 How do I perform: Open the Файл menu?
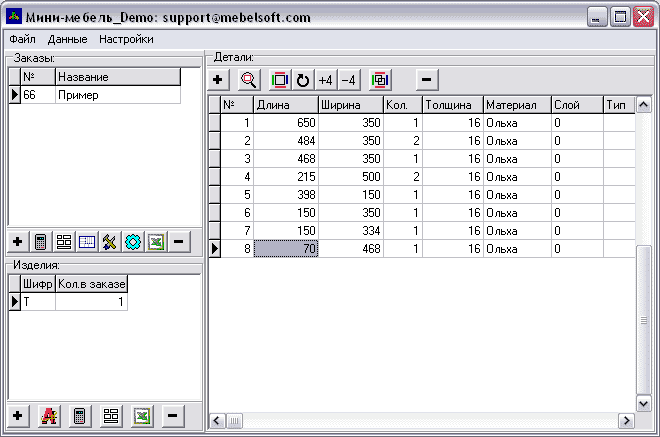tap(22, 40)
